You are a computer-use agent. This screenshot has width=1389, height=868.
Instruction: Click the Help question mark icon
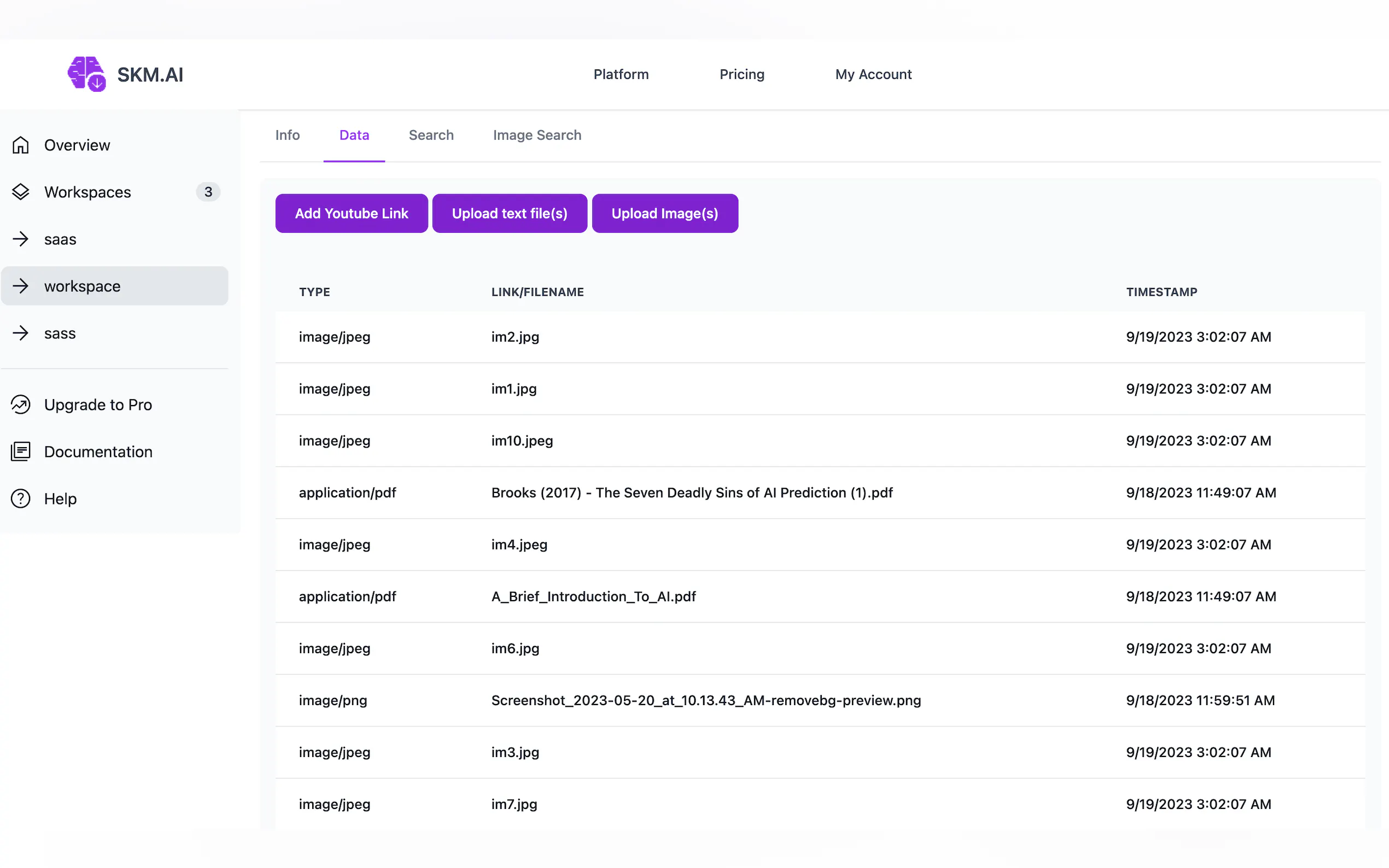(21, 498)
